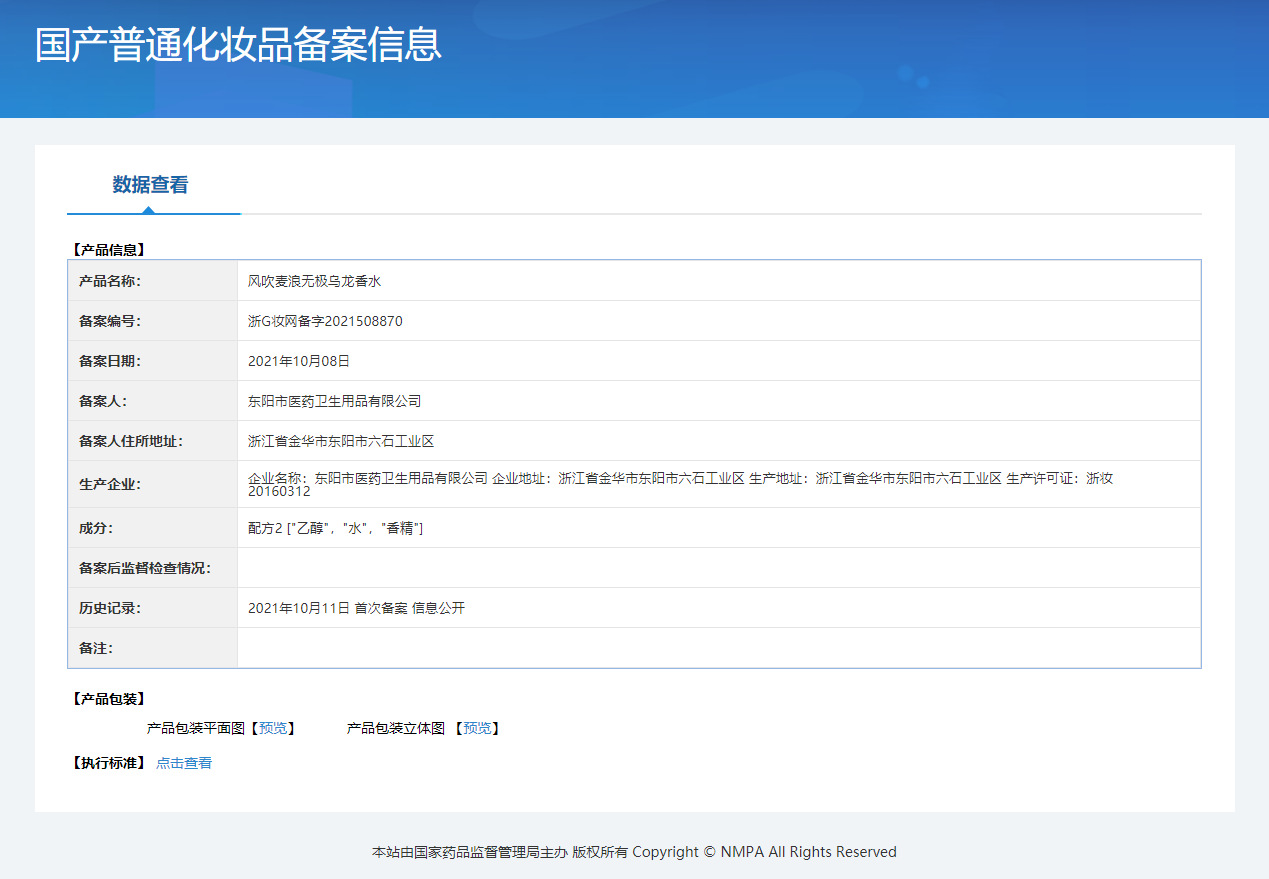This screenshot has height=879, width=1269.
Task: Click the NMPA copyright footer text
Action: click(634, 852)
